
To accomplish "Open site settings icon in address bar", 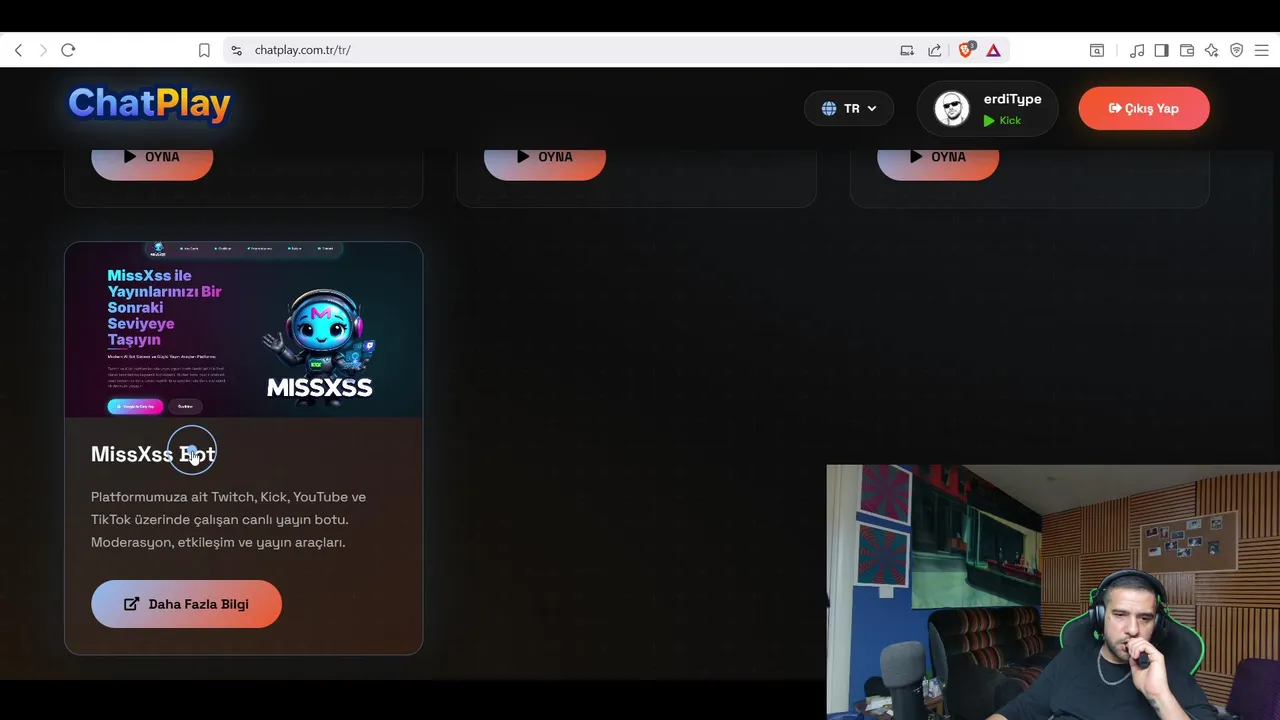I will (236, 50).
